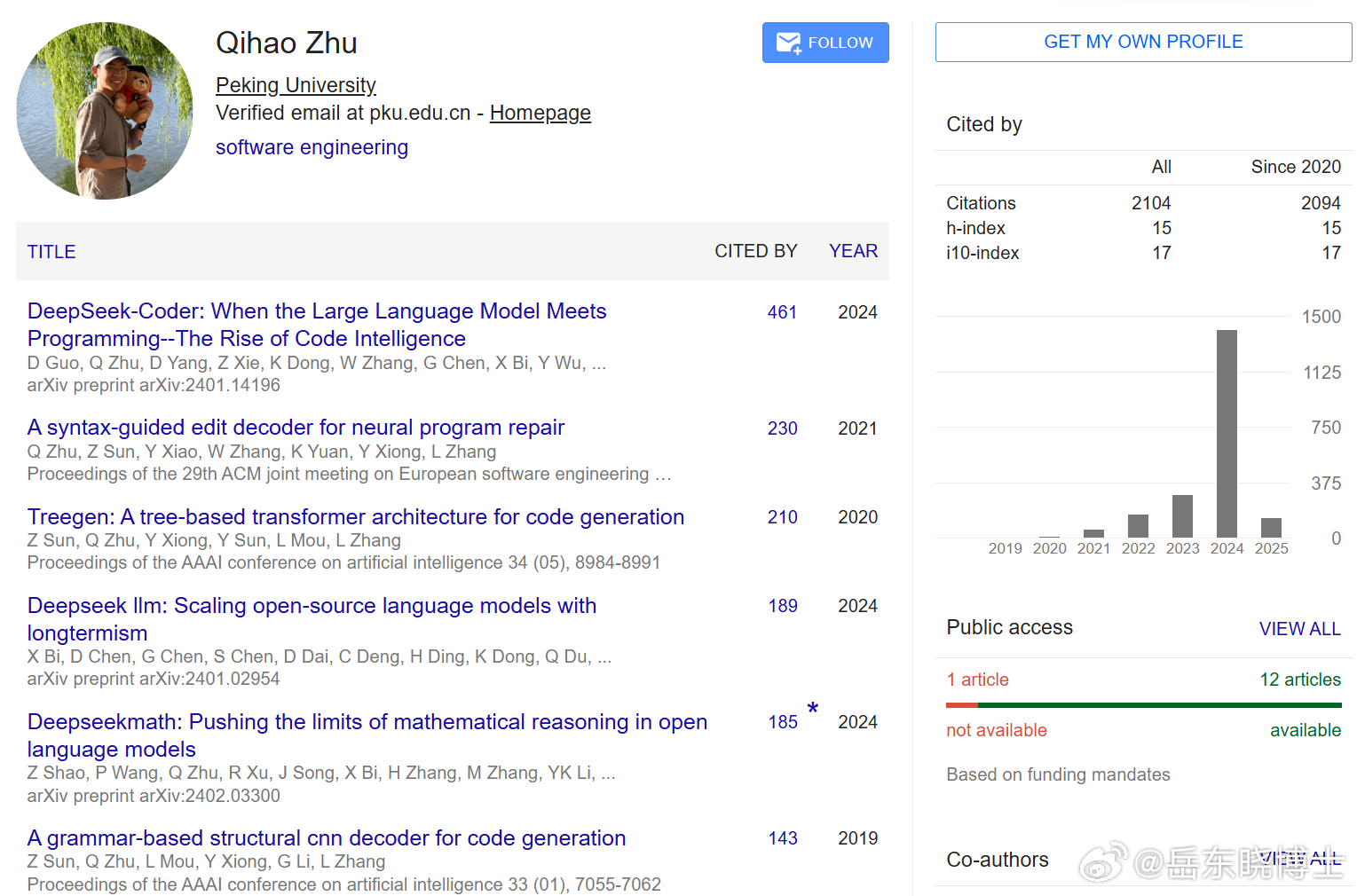
Task: Open grammar-based structural cnn decoder paper
Action: (x=327, y=838)
